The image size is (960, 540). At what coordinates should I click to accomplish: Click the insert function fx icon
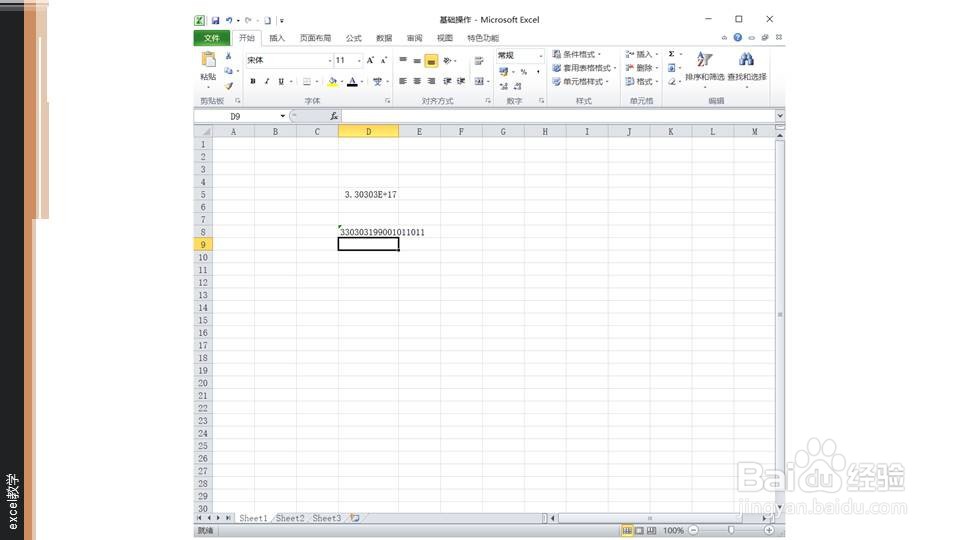pos(334,116)
